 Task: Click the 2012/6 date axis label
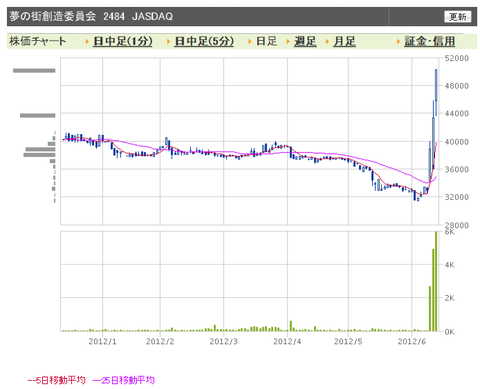(x=412, y=341)
